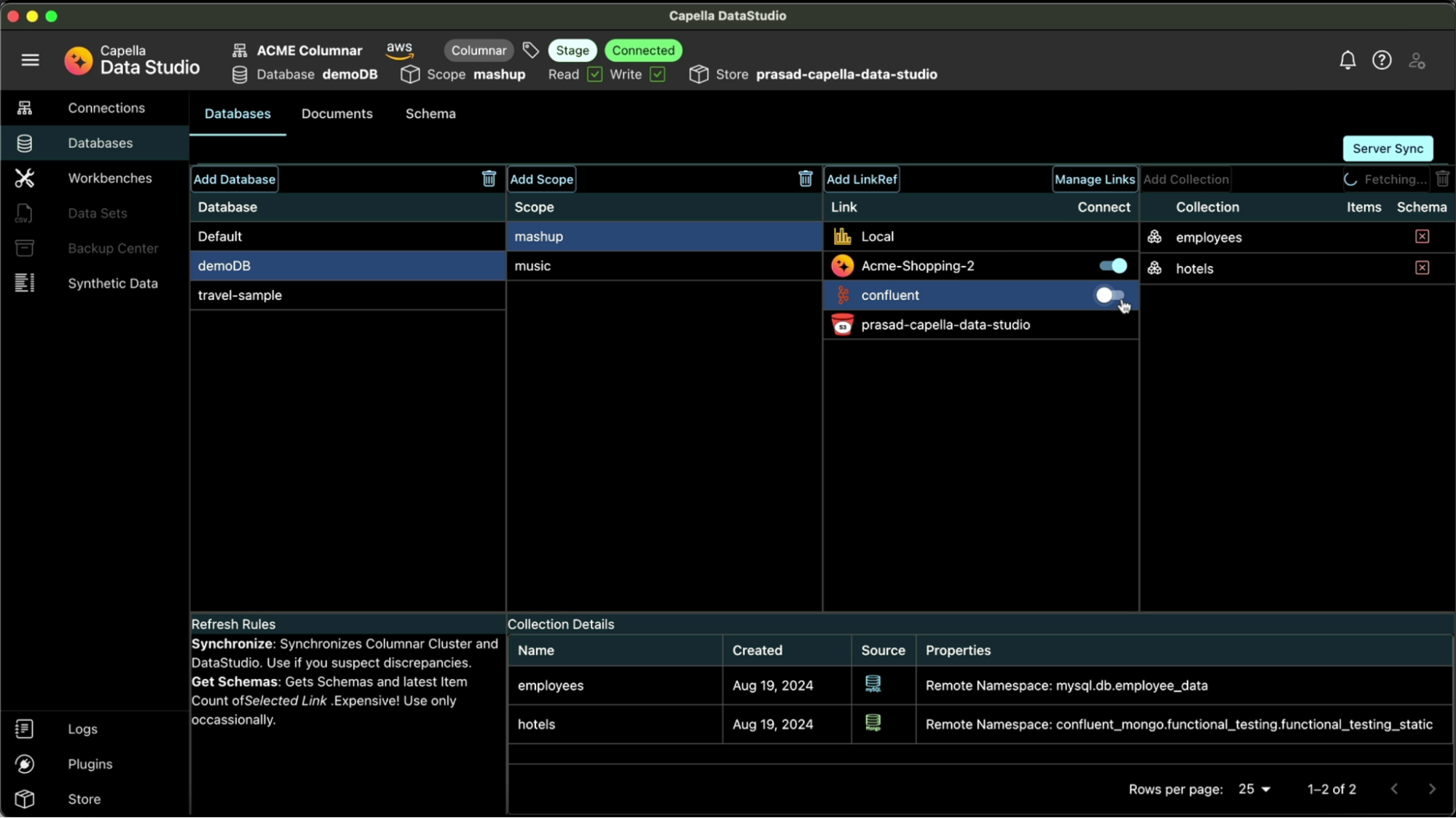Open the rows per page dropdown
Screen dimensions: 1456x818
click(x=1254, y=789)
